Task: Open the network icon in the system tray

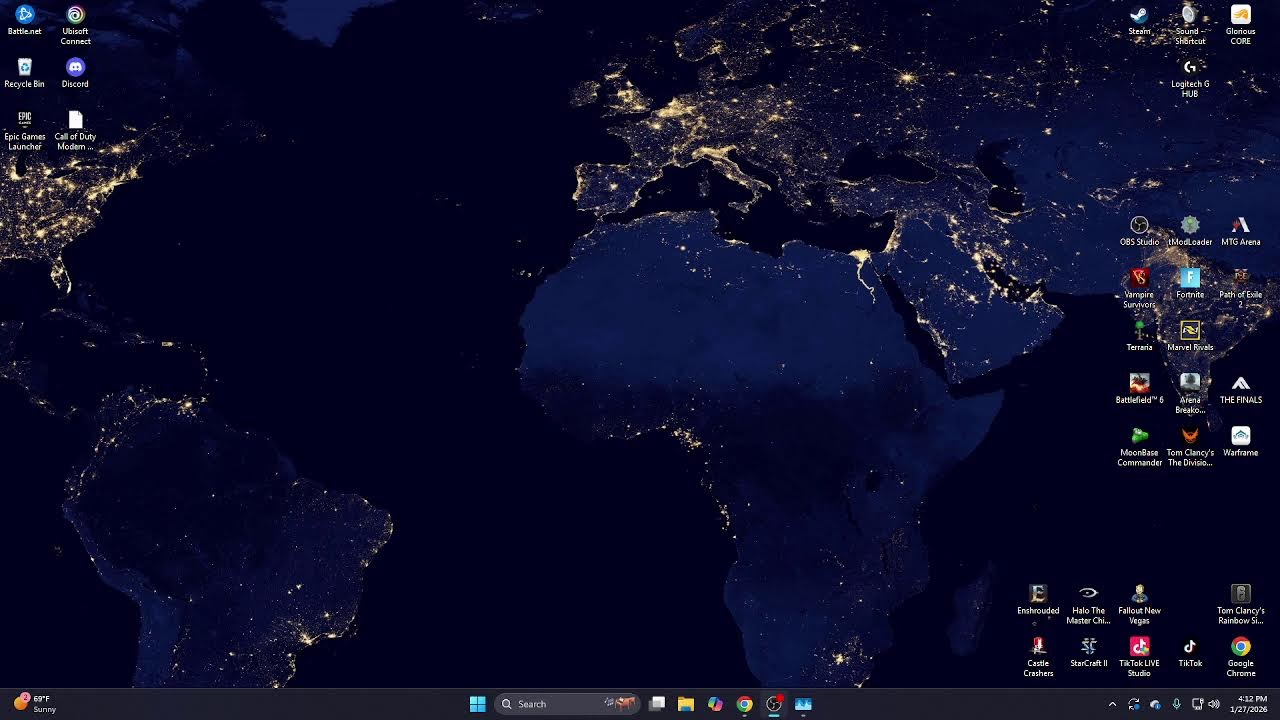Action: pyautogui.click(x=1197, y=704)
